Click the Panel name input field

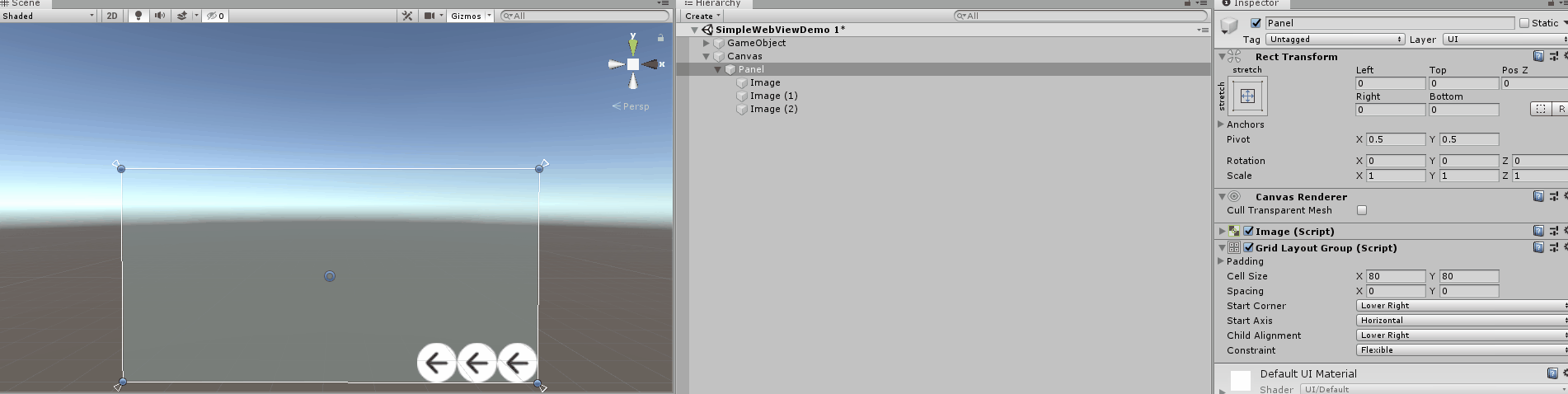1389,23
